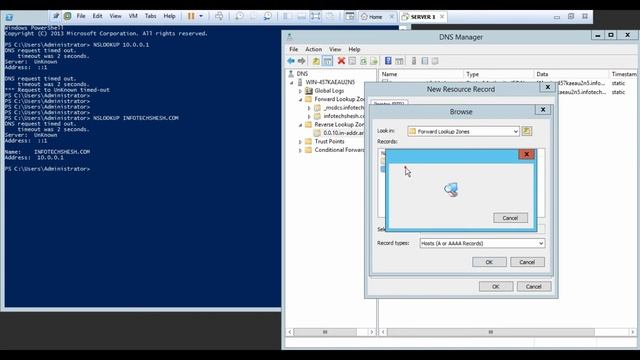Open the DNS Manager Help menu

[x=354, y=49]
